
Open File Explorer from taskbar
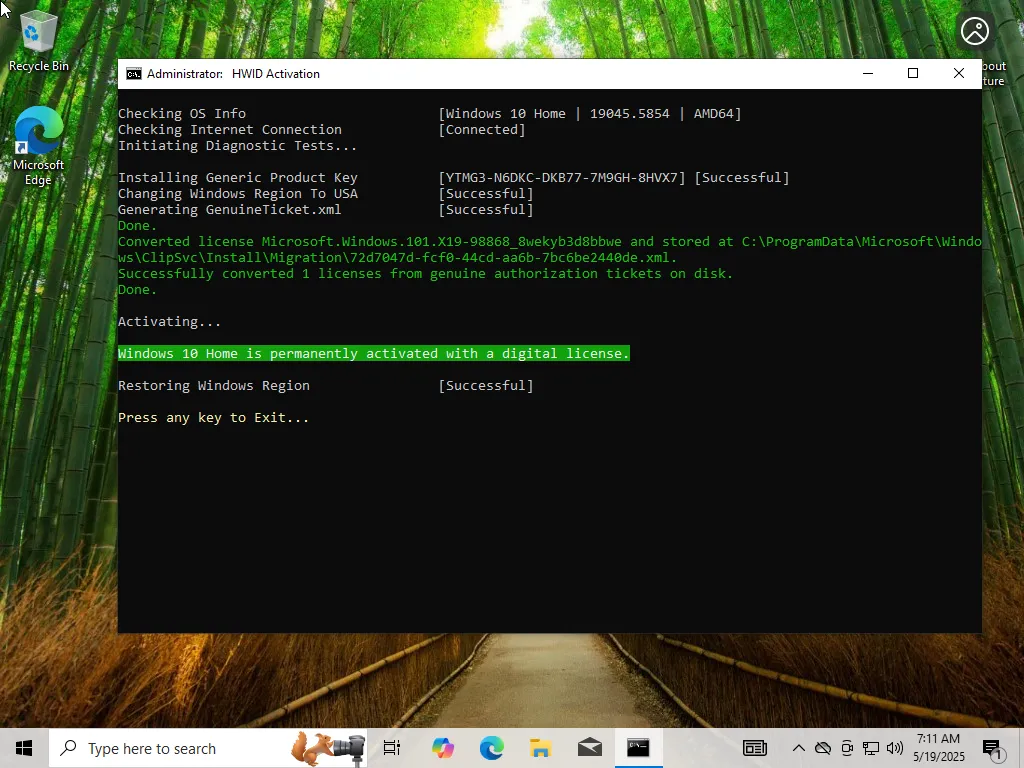(x=540, y=748)
